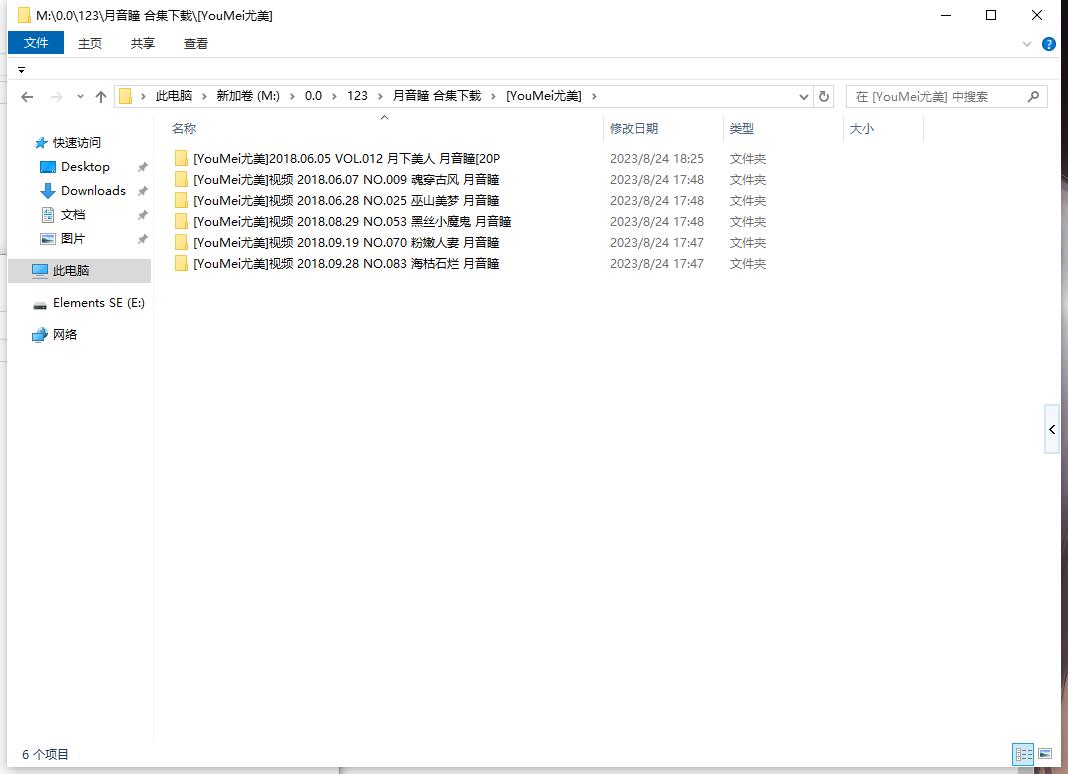Click the title bar folder icon

pyautogui.click(x=25, y=15)
